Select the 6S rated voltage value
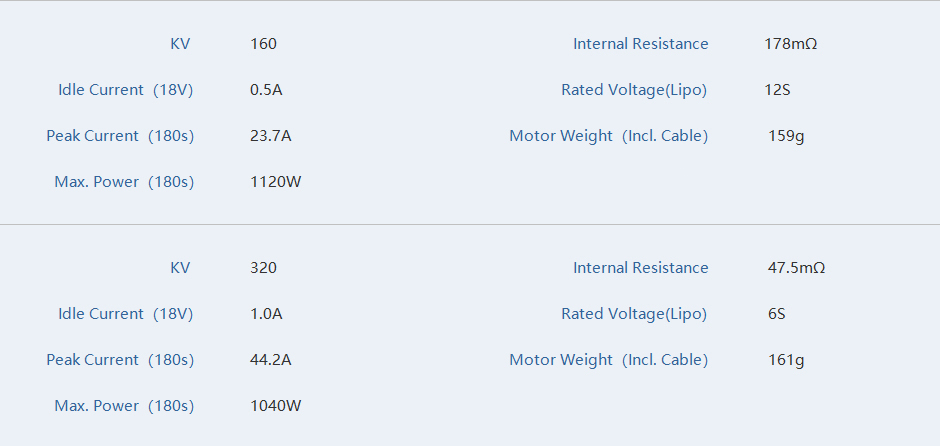The width and height of the screenshot is (940, 446). point(776,314)
